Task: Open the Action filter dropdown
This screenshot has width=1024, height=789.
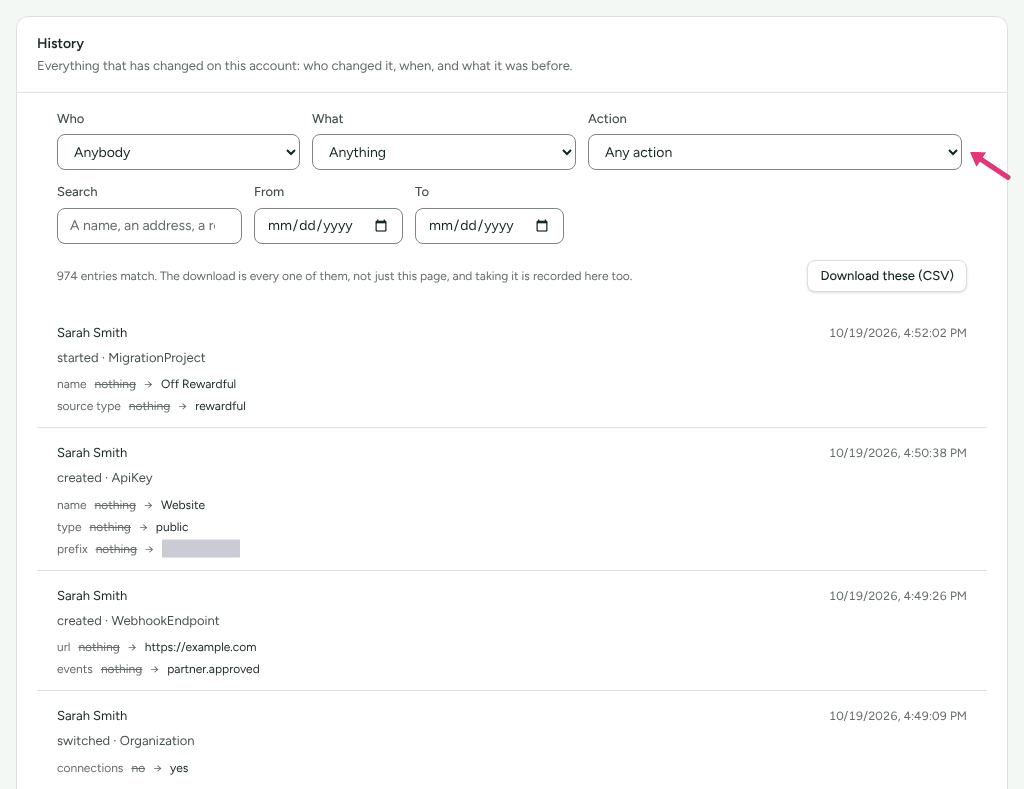Action: coord(775,152)
